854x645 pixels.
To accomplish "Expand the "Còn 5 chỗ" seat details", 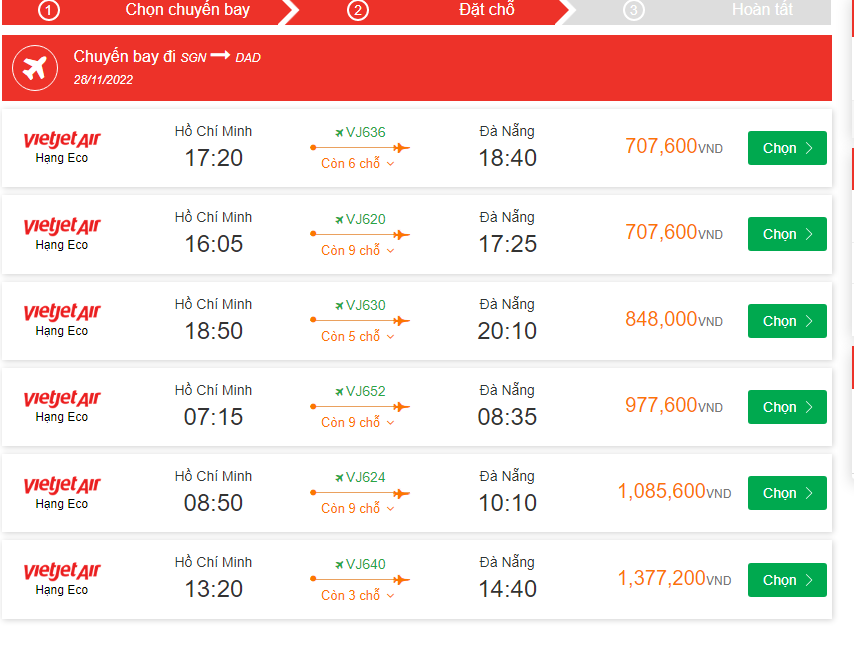I will tap(358, 337).
